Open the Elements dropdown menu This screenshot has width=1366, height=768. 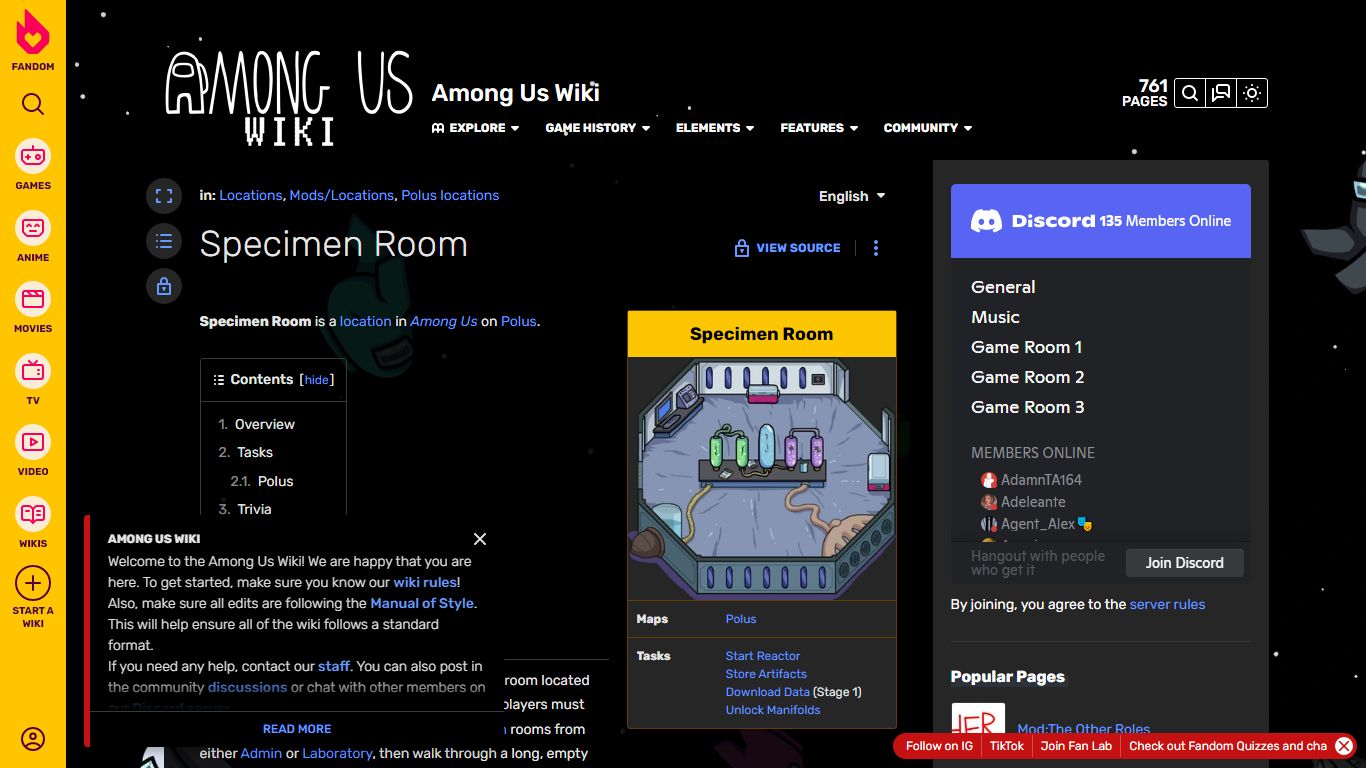[x=715, y=128]
